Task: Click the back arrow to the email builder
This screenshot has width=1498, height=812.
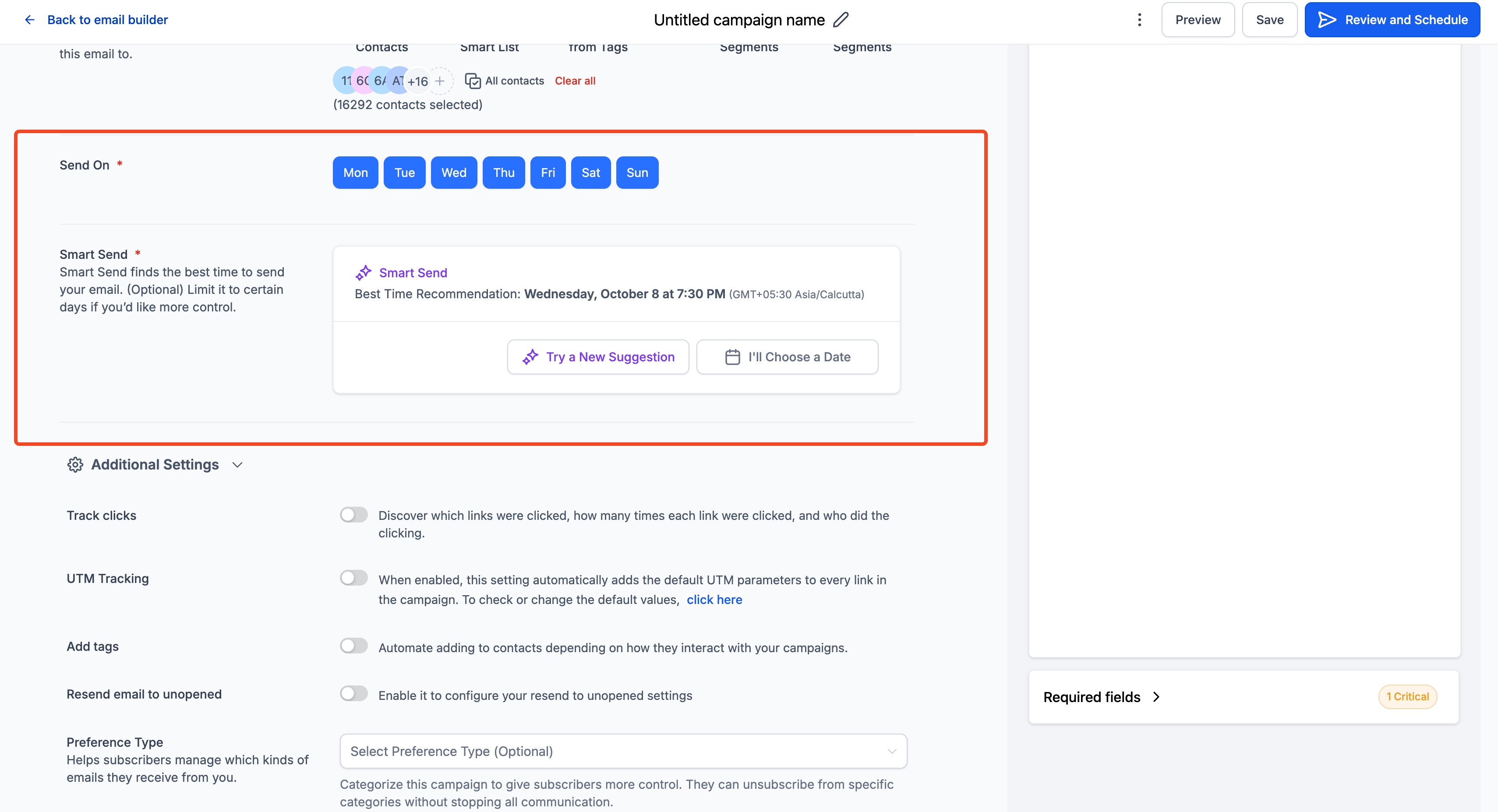Action: (x=30, y=20)
